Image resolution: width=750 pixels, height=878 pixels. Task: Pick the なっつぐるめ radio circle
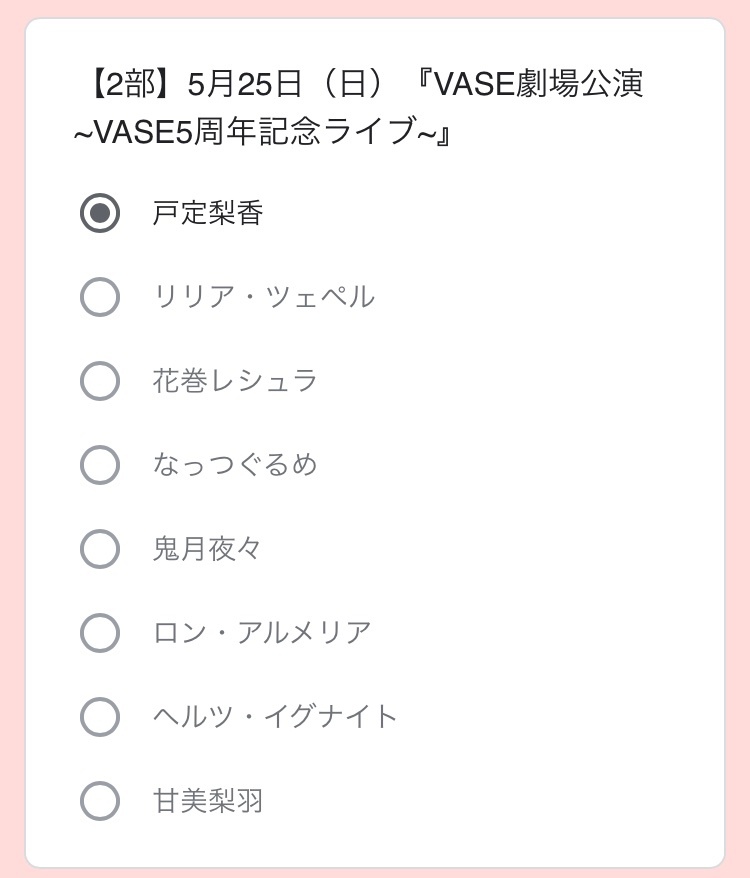(100, 465)
